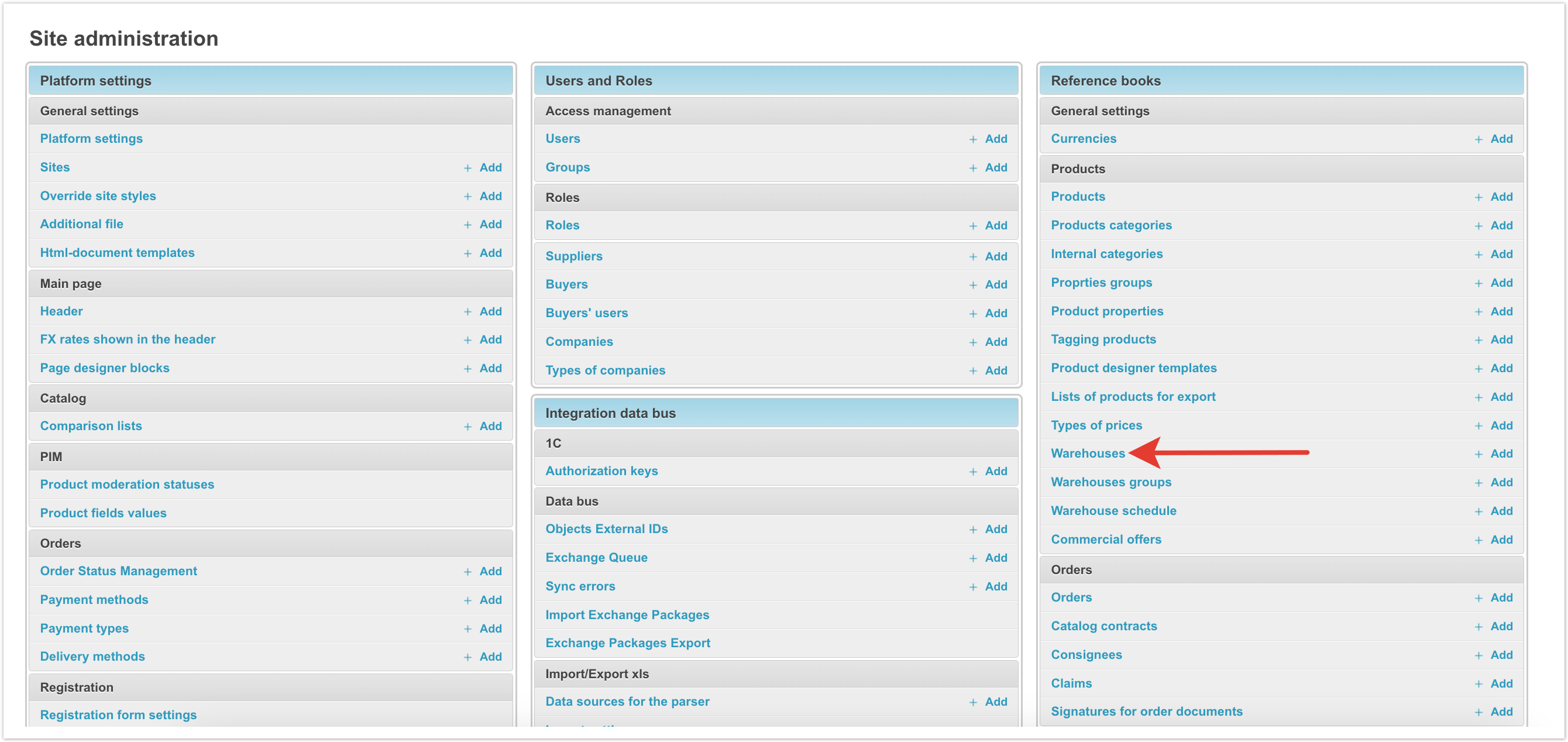This screenshot has height=742, width=1568.
Task: Open Signatures for order documents
Action: click(x=1146, y=712)
